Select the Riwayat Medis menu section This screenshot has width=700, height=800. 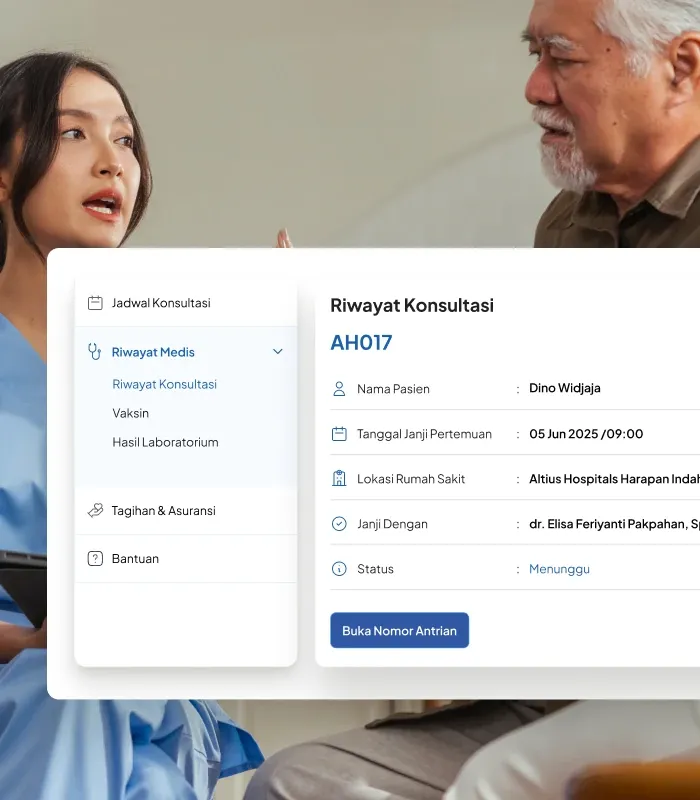(x=186, y=352)
